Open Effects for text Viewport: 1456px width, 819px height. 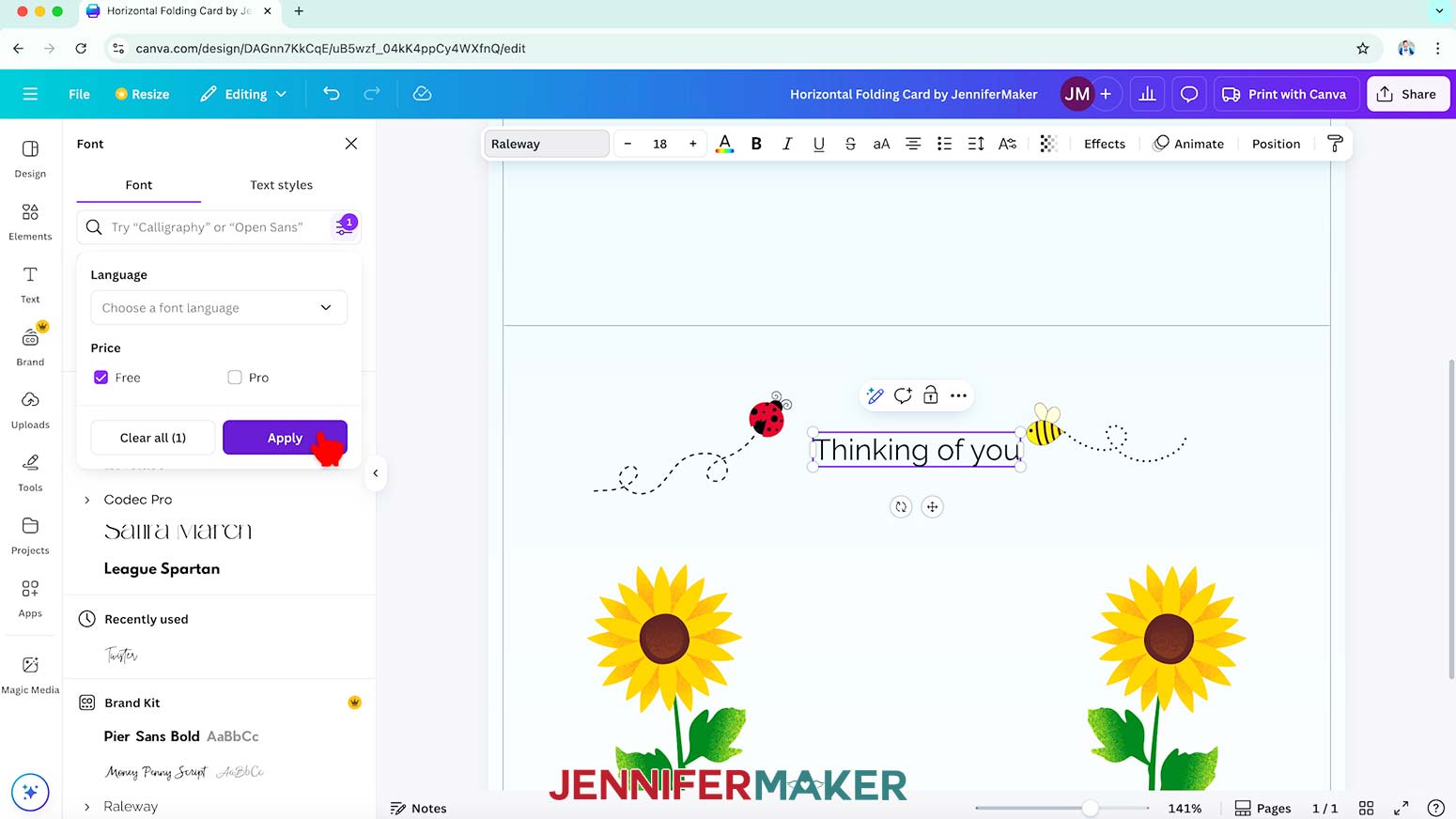[x=1105, y=144]
